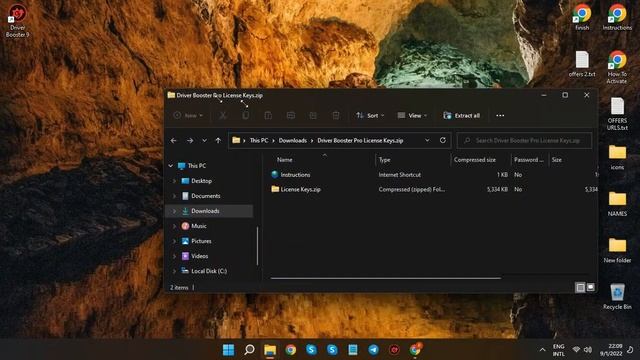The image size is (640, 360).
Task: Go back with the left arrow
Action: point(173,140)
